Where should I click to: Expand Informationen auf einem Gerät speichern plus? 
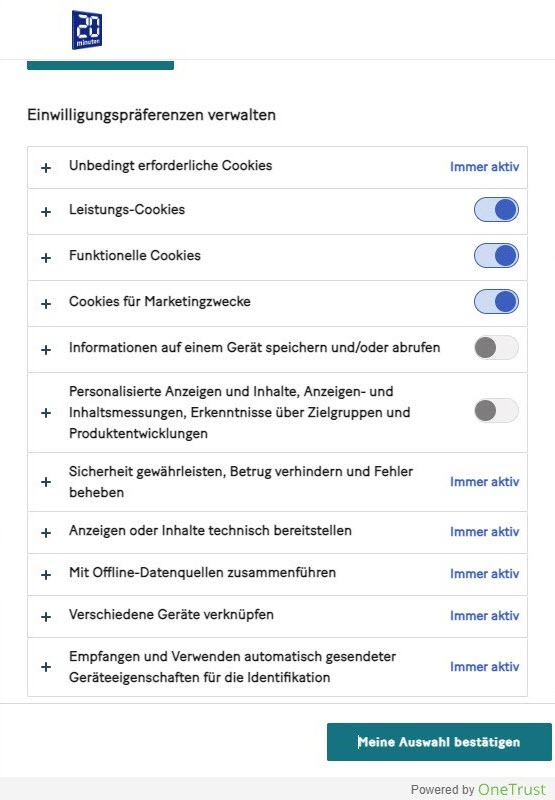click(x=46, y=349)
